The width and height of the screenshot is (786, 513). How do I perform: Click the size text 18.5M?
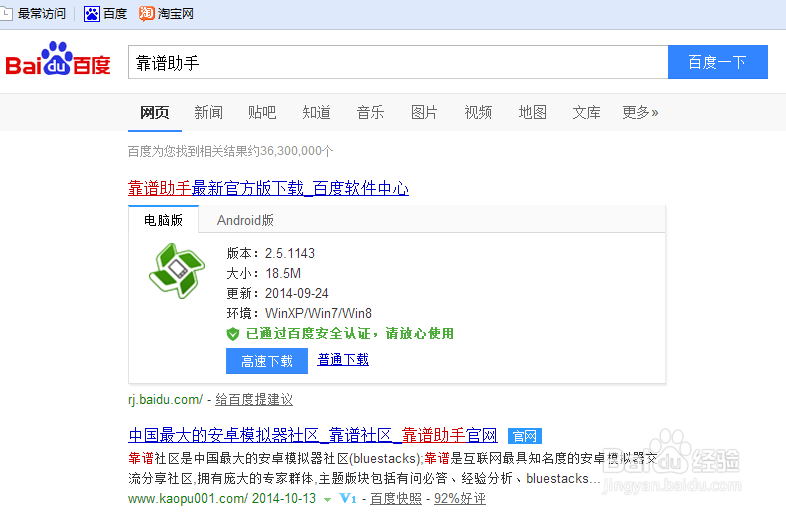click(x=283, y=273)
